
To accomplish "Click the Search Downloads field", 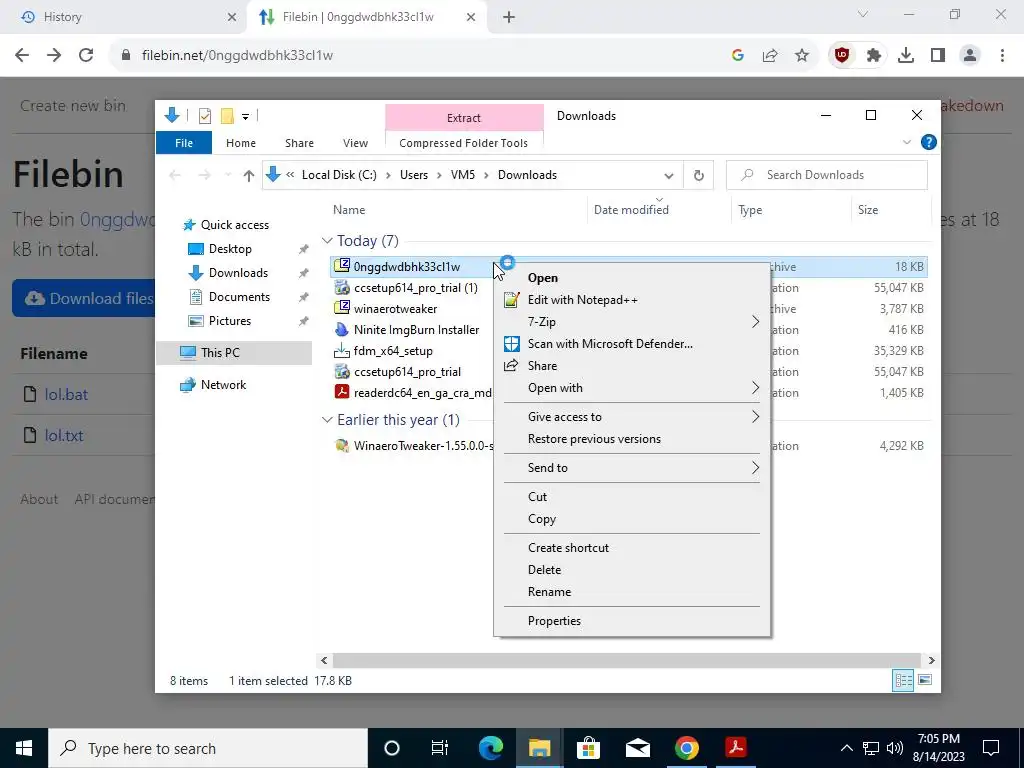I will (827, 175).
